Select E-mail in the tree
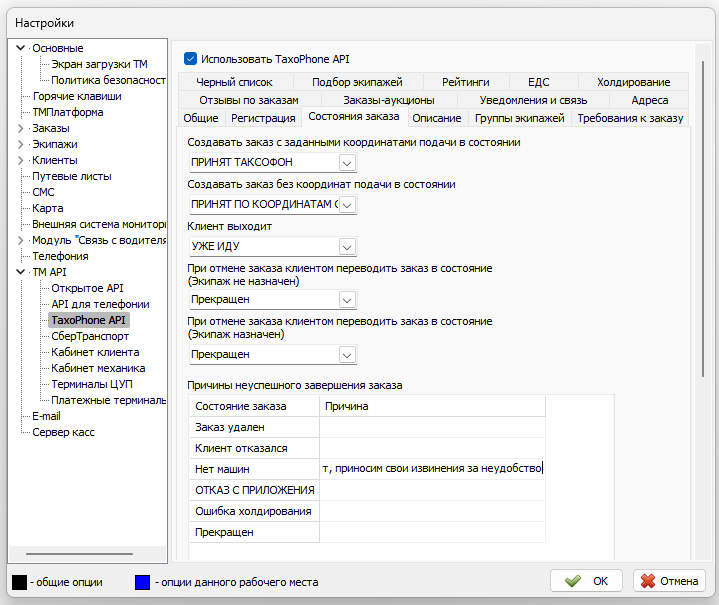This screenshot has width=719, height=605. click(x=46, y=416)
